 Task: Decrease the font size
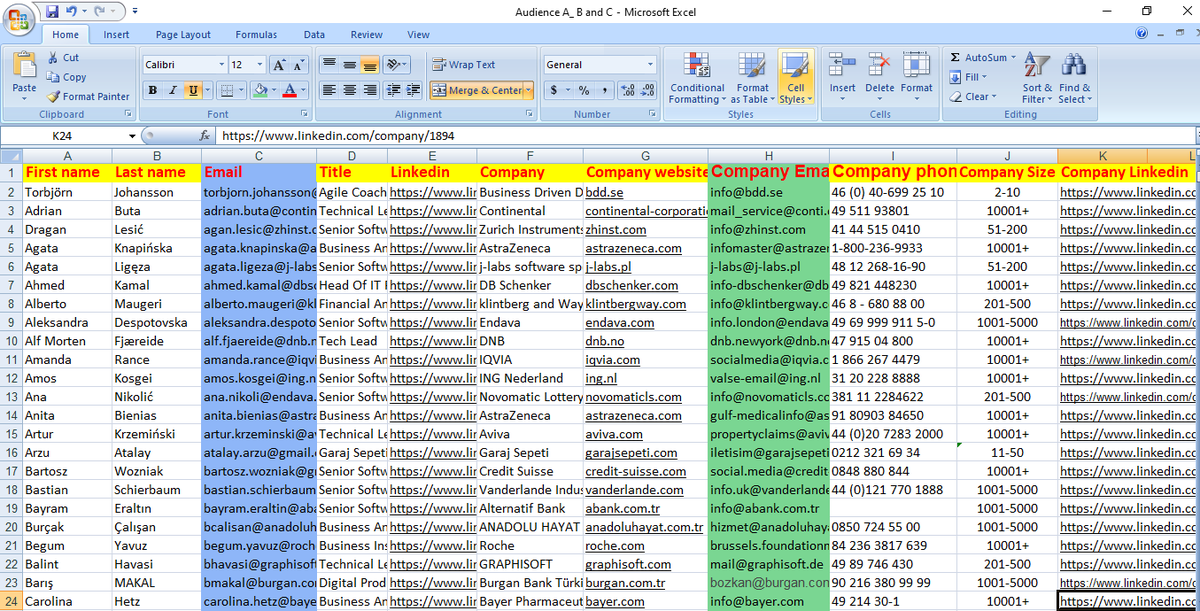[x=298, y=64]
